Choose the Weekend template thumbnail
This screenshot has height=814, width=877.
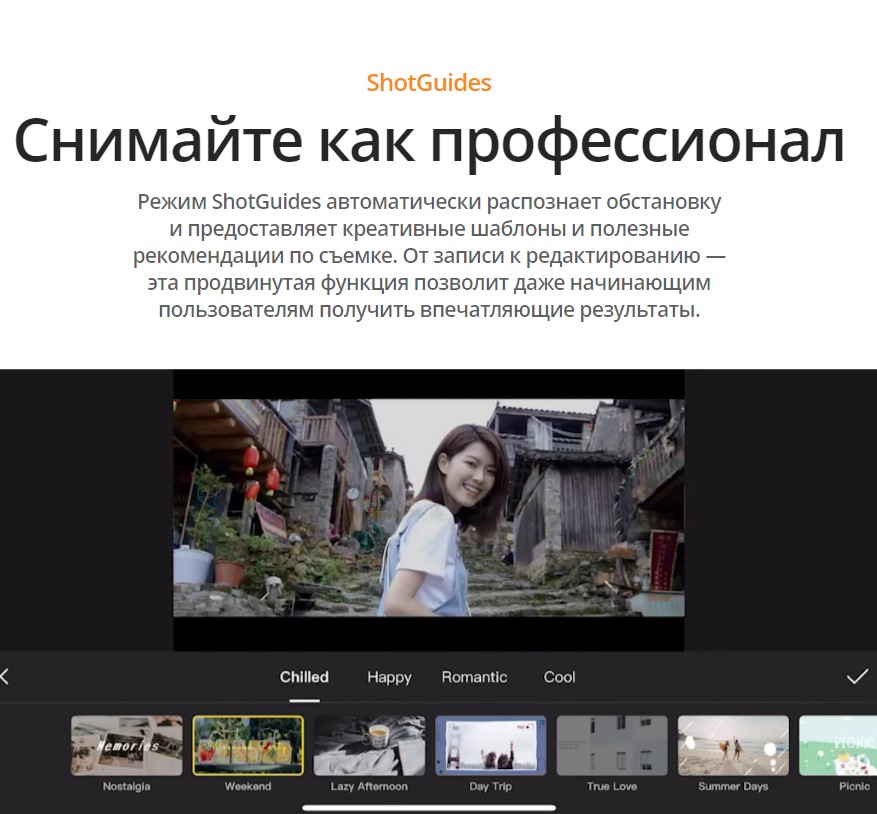(248, 746)
